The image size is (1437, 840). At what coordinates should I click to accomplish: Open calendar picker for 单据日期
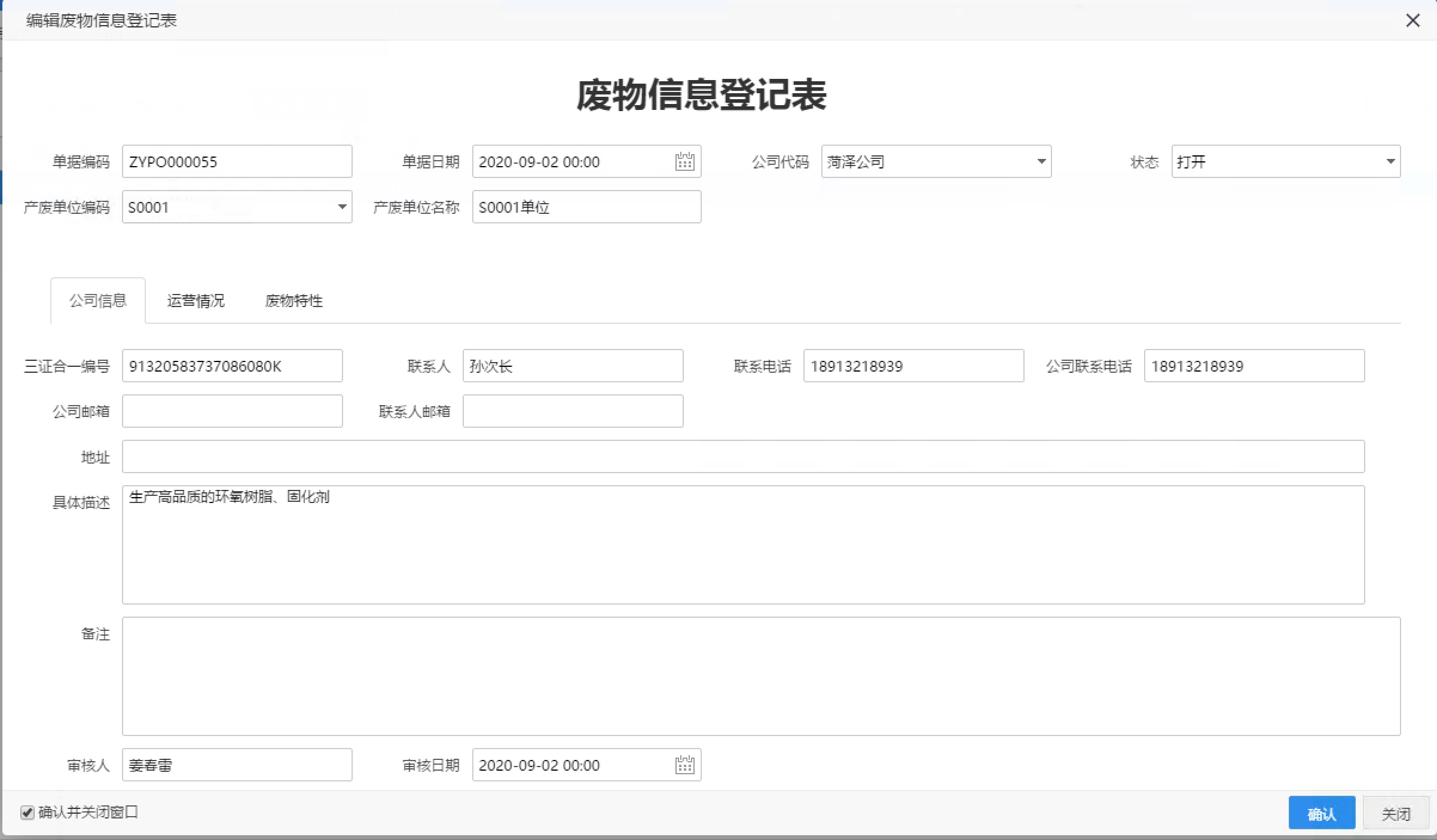[x=684, y=161]
